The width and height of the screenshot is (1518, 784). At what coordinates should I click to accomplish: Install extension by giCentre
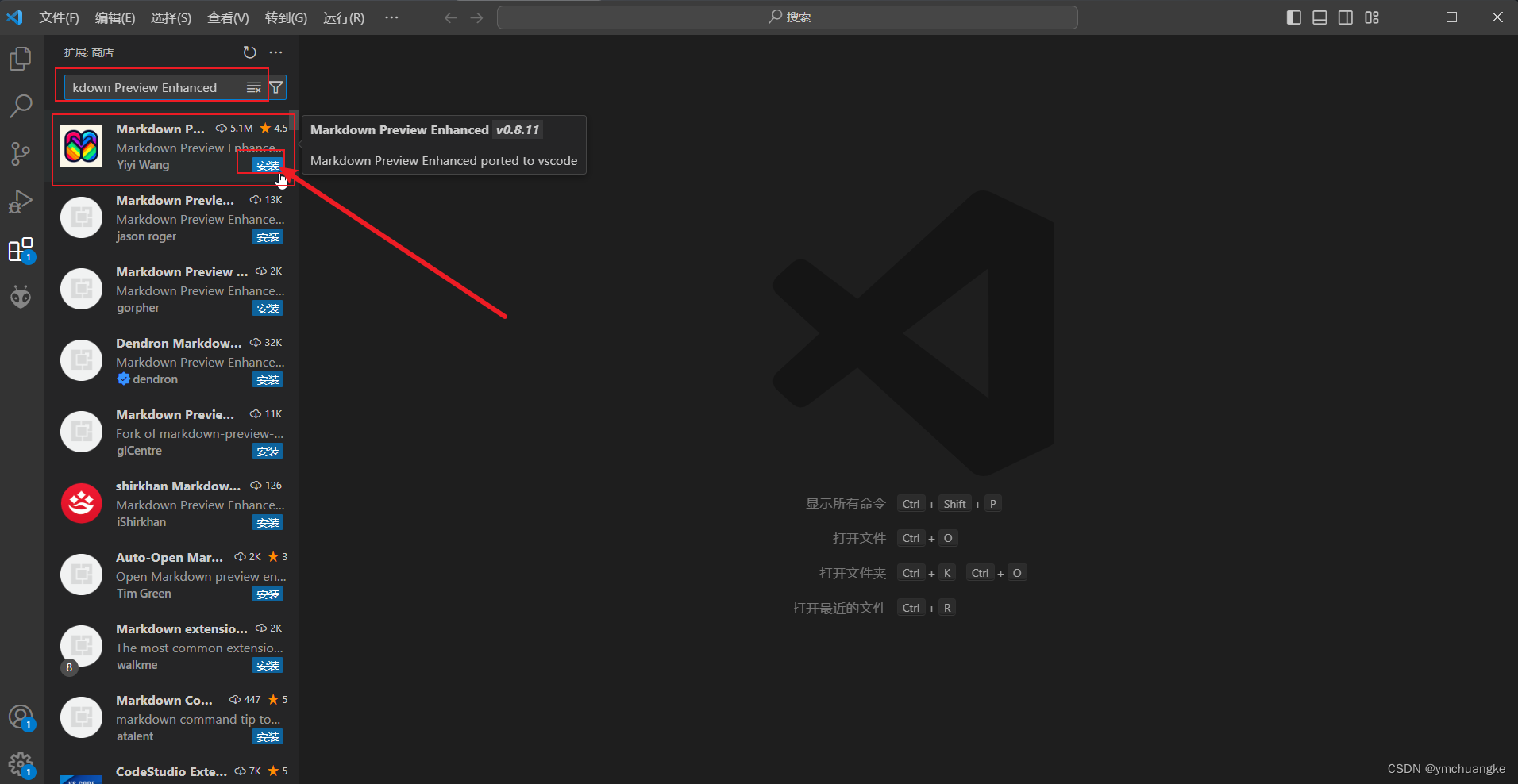pyautogui.click(x=268, y=451)
